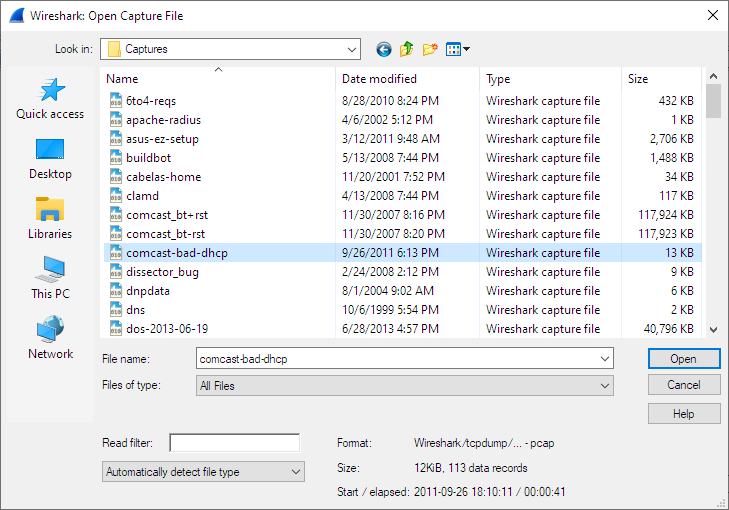Click the Back navigation arrow icon
Image resolution: width=729 pixels, height=510 pixels.
(x=384, y=49)
